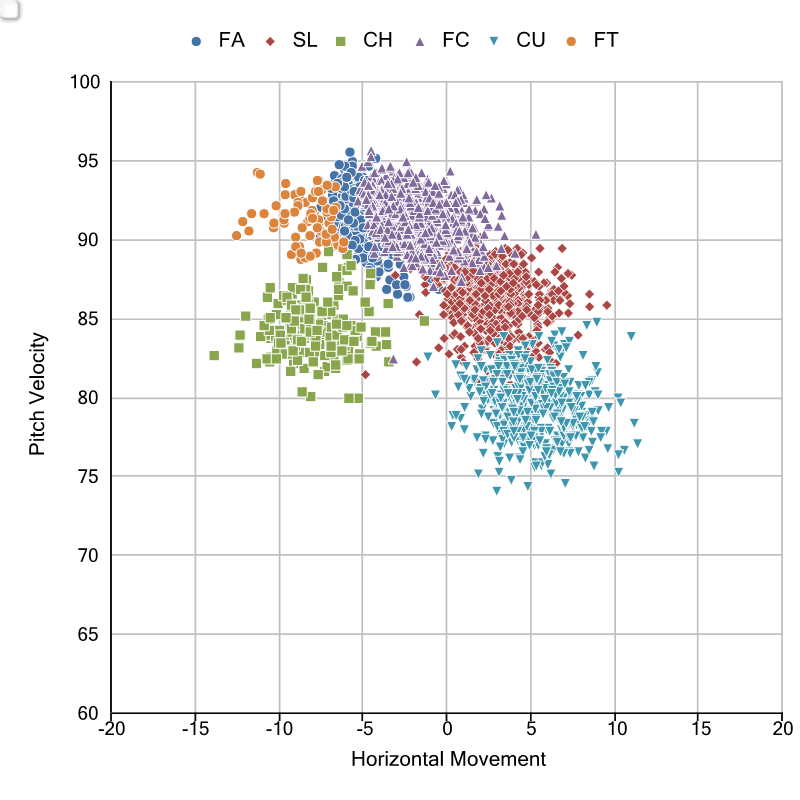The image size is (800, 800).
Task: Select the green square legend marker
Action: (x=341, y=41)
